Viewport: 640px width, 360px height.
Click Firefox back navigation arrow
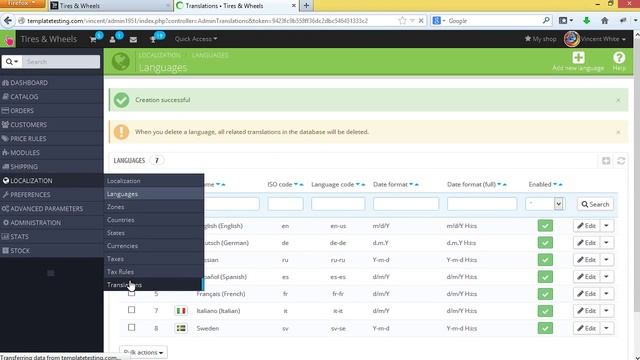(8, 20)
